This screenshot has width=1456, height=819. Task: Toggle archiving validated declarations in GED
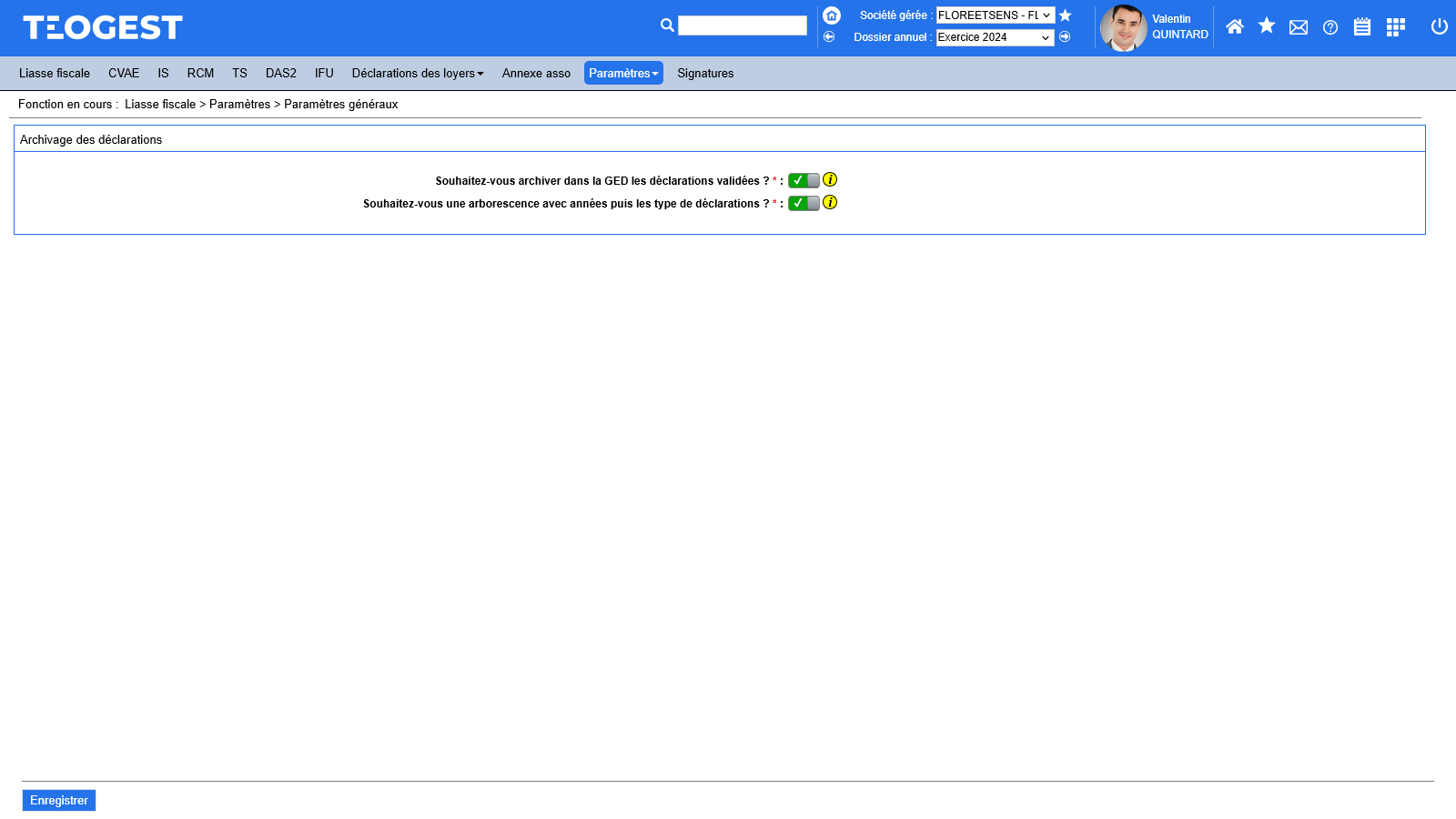[x=804, y=180]
